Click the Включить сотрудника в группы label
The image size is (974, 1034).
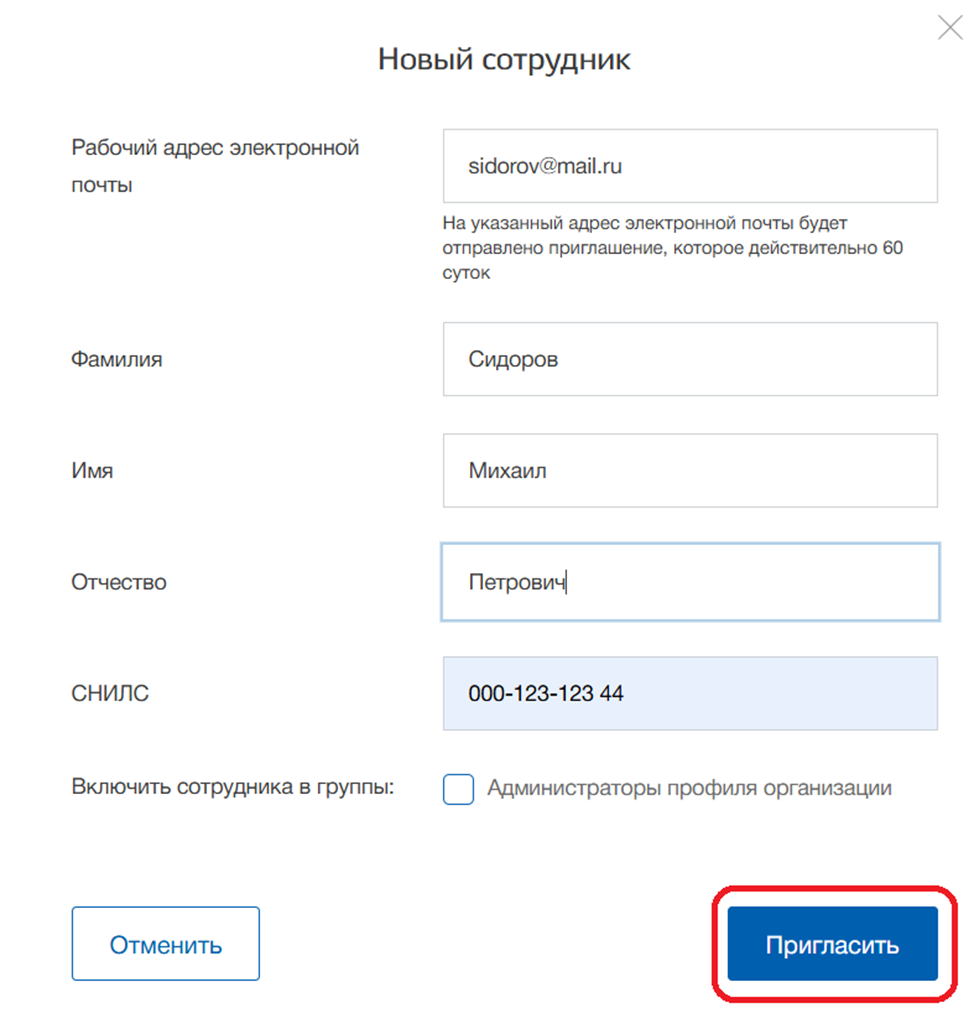tap(233, 787)
